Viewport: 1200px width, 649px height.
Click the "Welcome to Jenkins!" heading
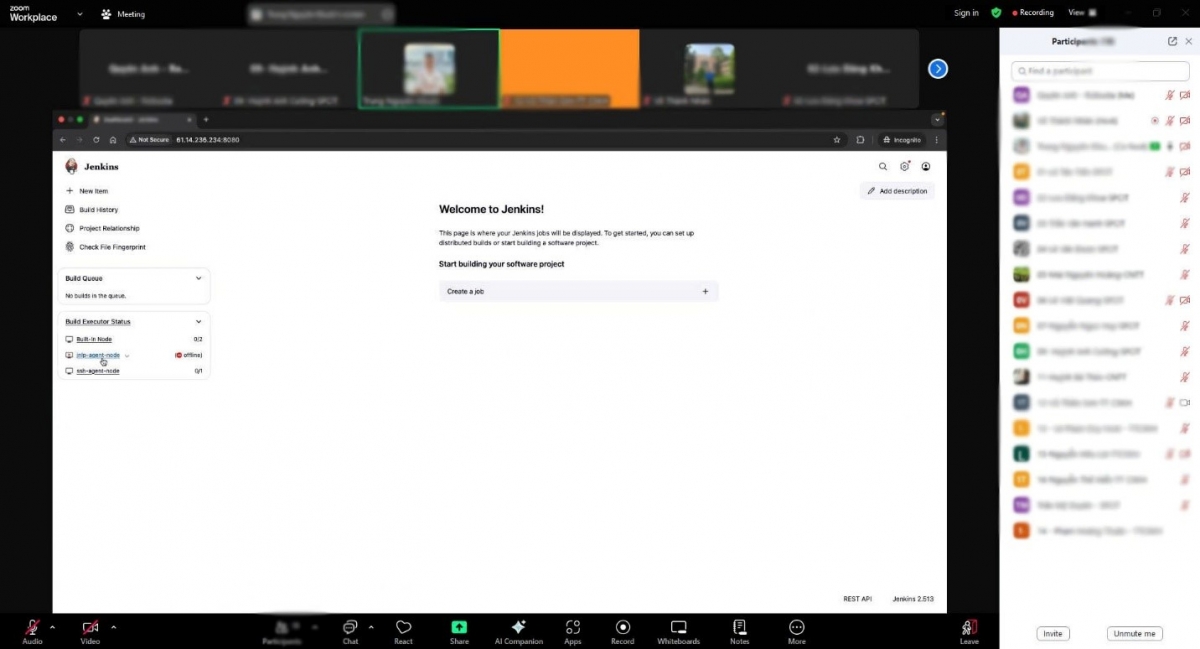pyautogui.click(x=491, y=209)
